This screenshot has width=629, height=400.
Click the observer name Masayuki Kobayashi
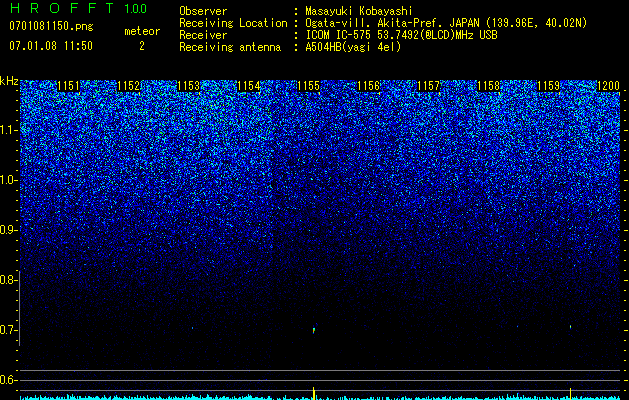[x=358, y=11]
